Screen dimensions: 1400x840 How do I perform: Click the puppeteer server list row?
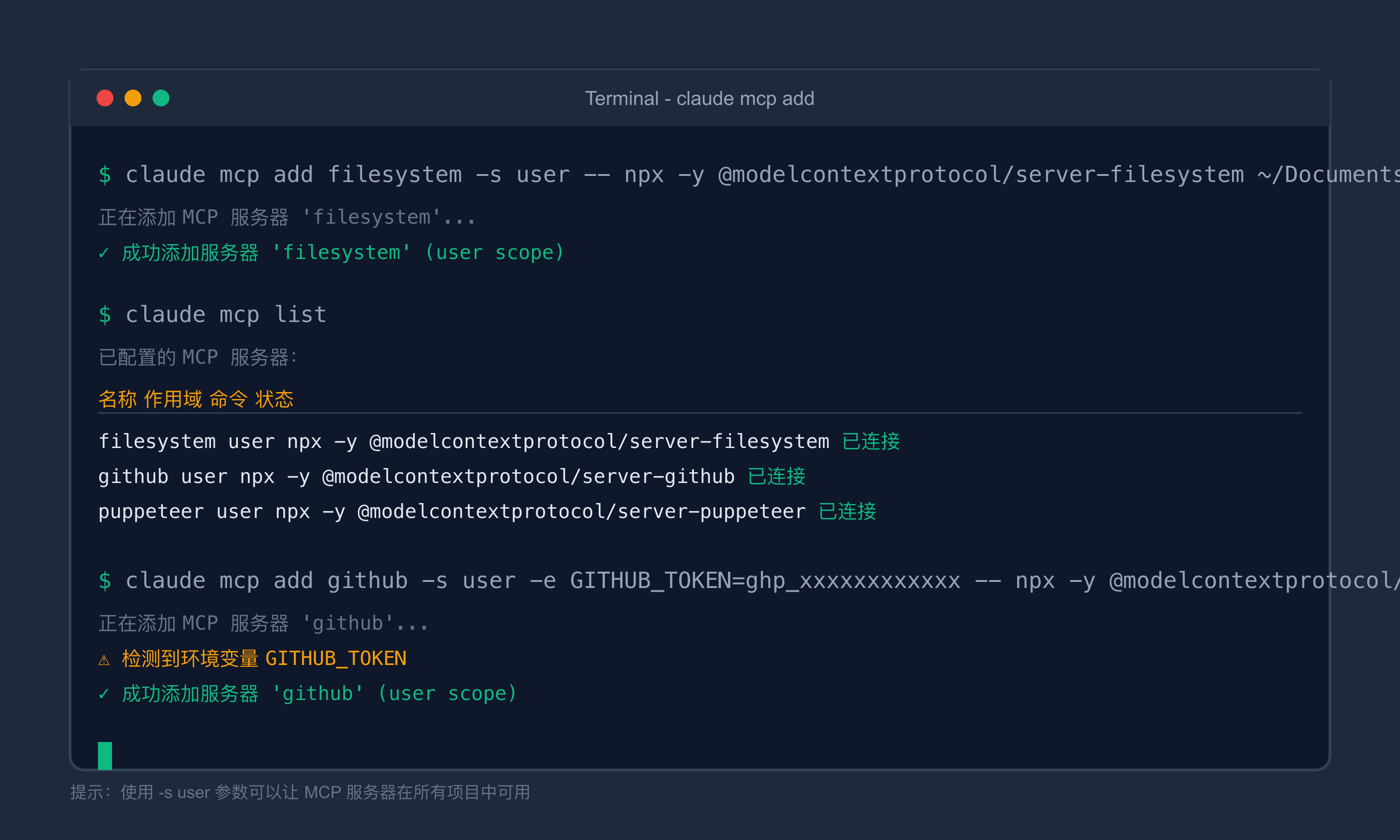coord(452,511)
